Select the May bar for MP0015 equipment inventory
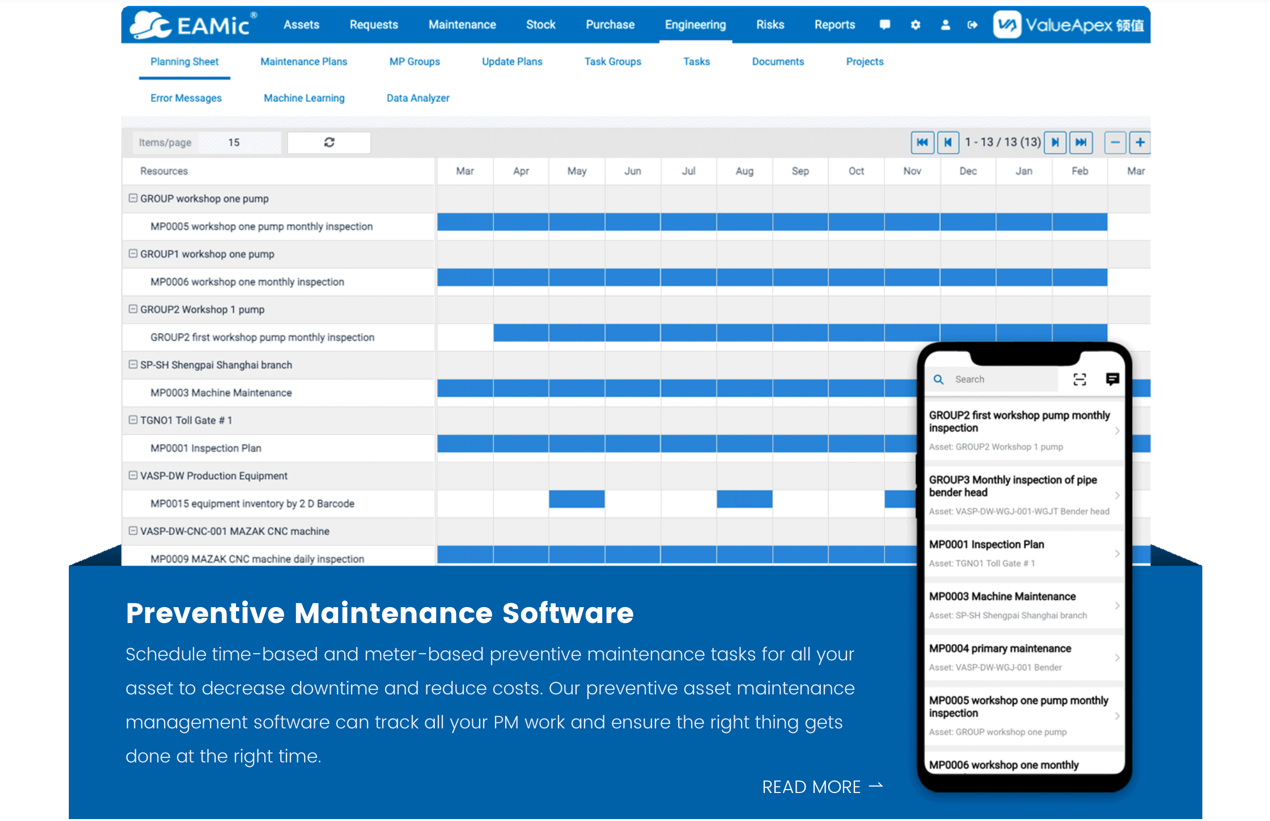Image resolution: width=1270 pixels, height=821 pixels. click(576, 499)
